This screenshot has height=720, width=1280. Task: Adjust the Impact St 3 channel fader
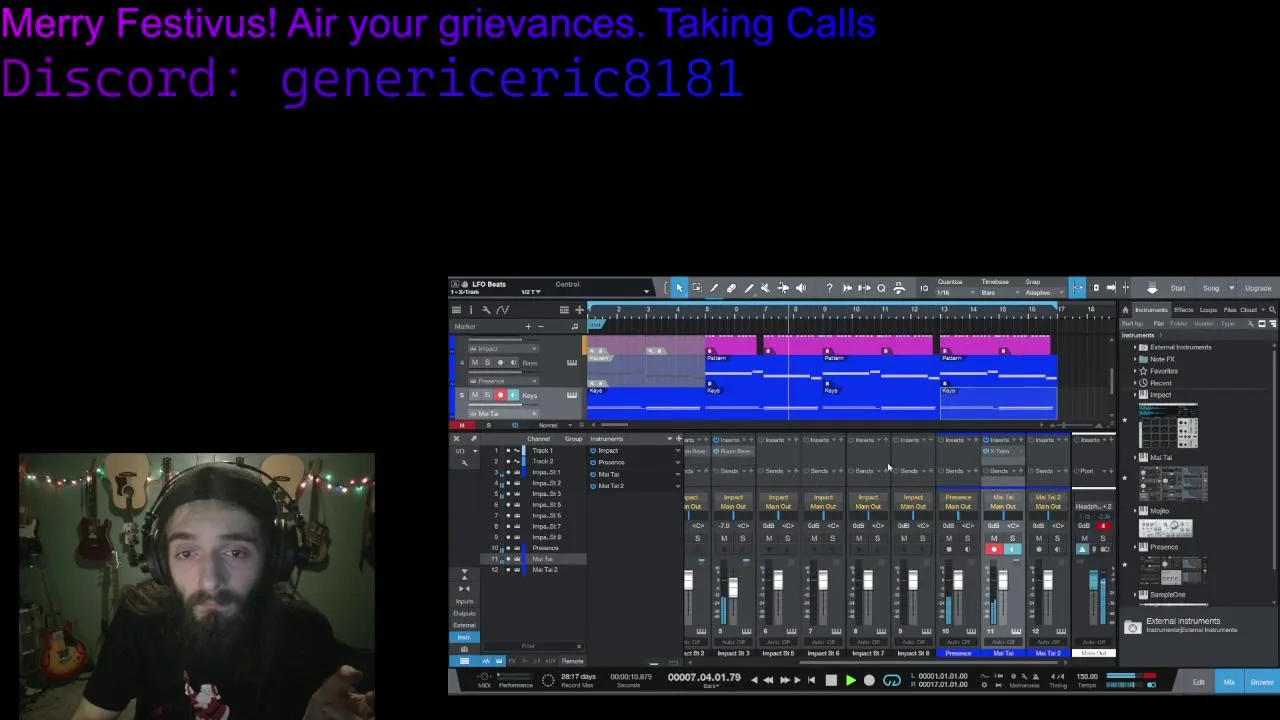tap(733, 588)
